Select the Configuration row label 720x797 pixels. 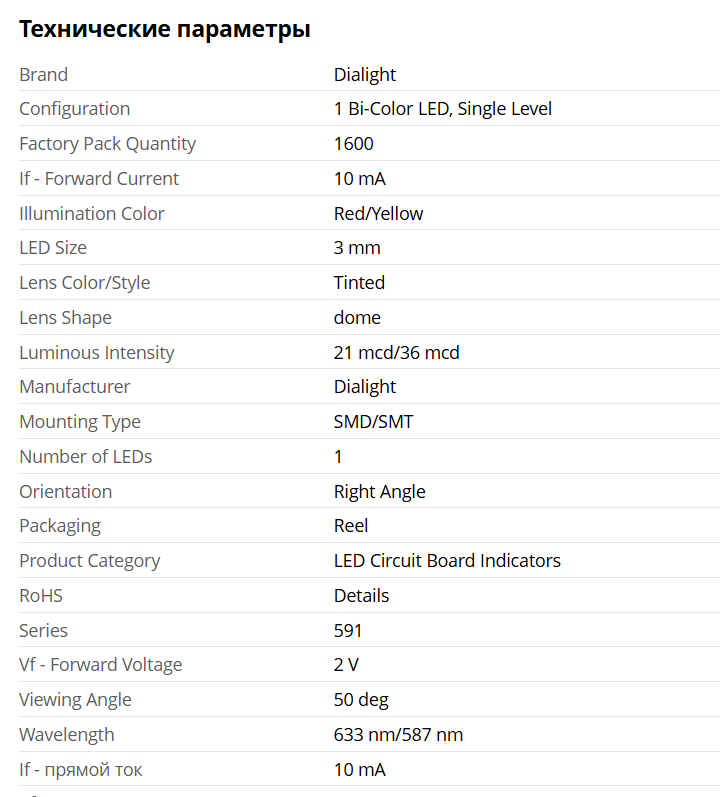pyautogui.click(x=75, y=109)
